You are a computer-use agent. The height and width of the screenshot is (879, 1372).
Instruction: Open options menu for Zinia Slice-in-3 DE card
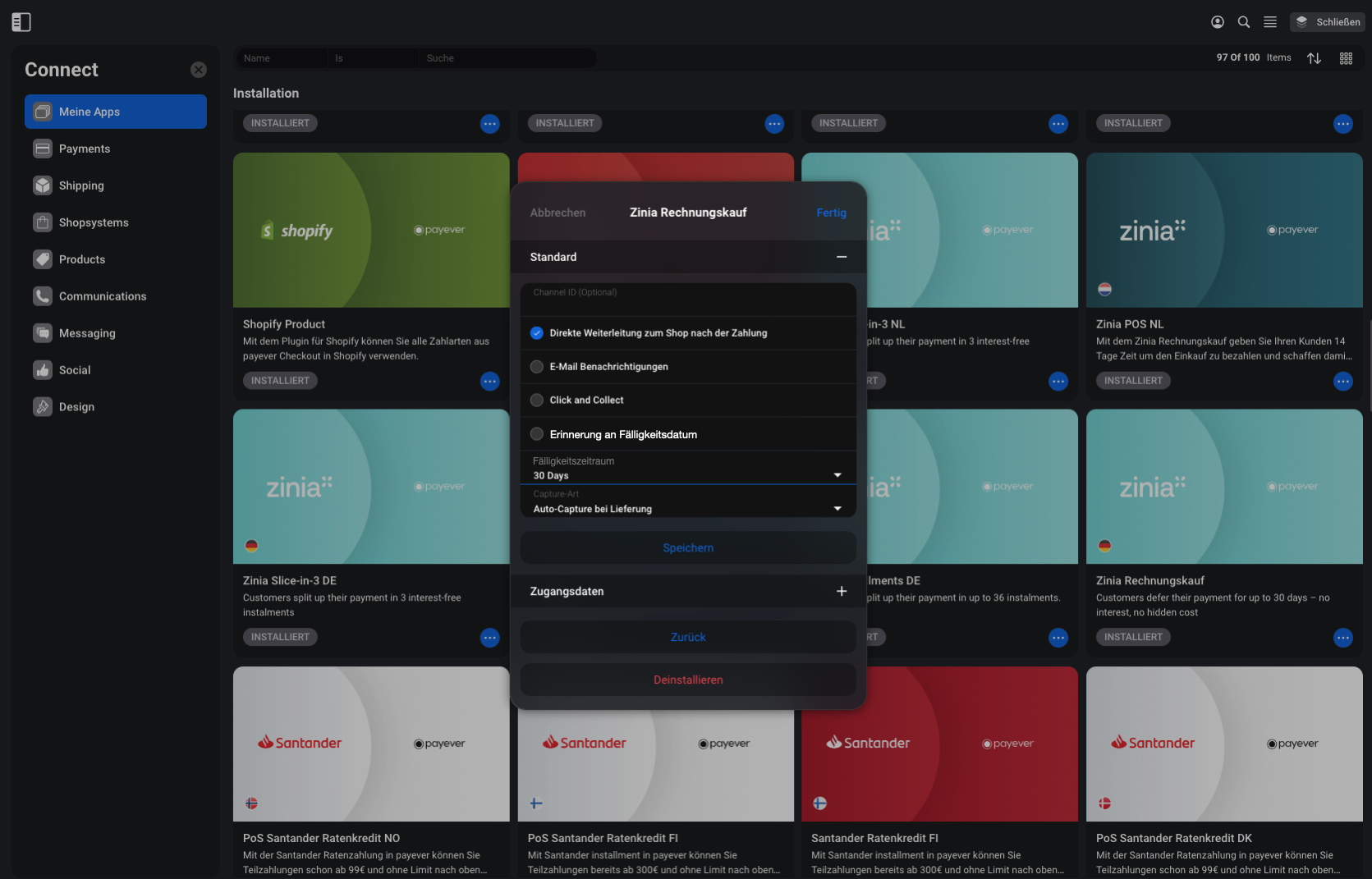pos(490,638)
